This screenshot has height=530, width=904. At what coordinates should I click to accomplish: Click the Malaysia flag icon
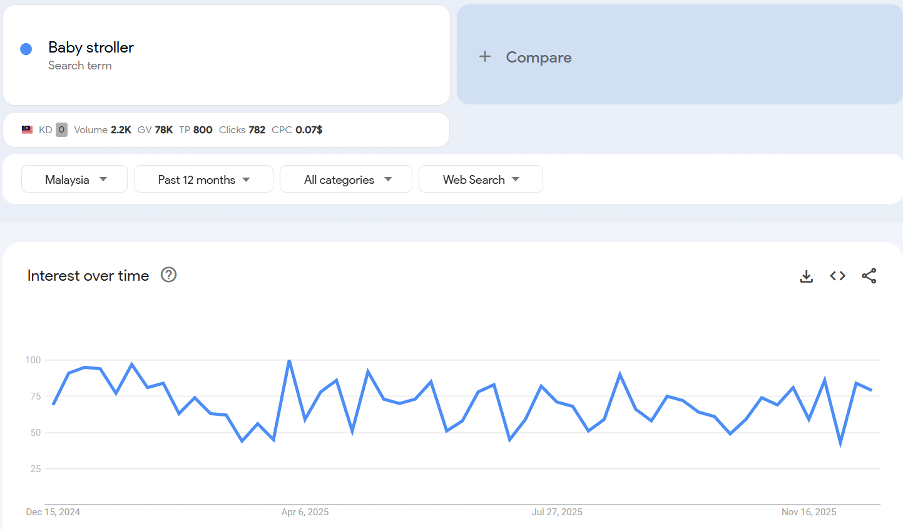click(x=27, y=130)
